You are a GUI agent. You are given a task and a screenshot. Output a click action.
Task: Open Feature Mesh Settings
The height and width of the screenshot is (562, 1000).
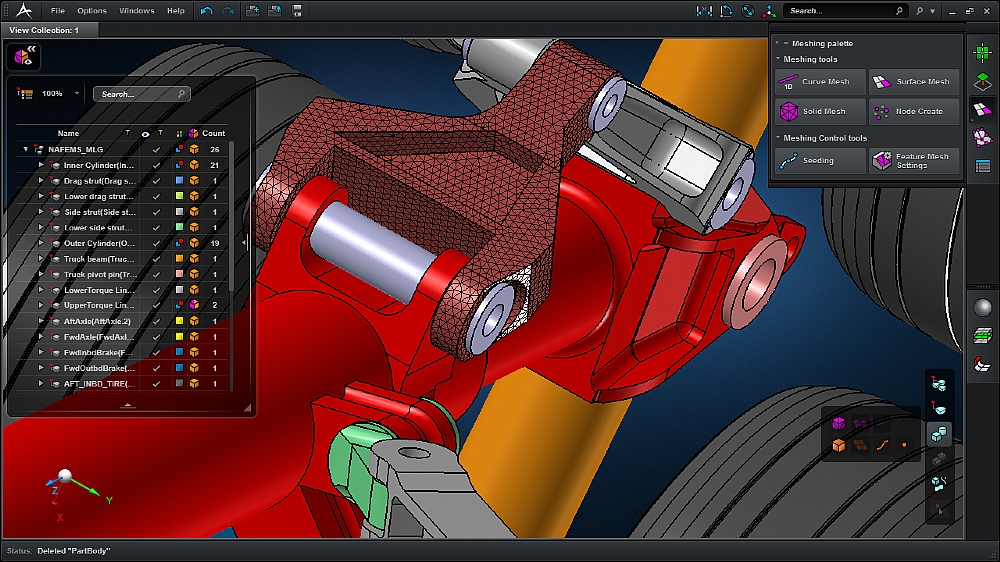pyautogui.click(x=914, y=161)
